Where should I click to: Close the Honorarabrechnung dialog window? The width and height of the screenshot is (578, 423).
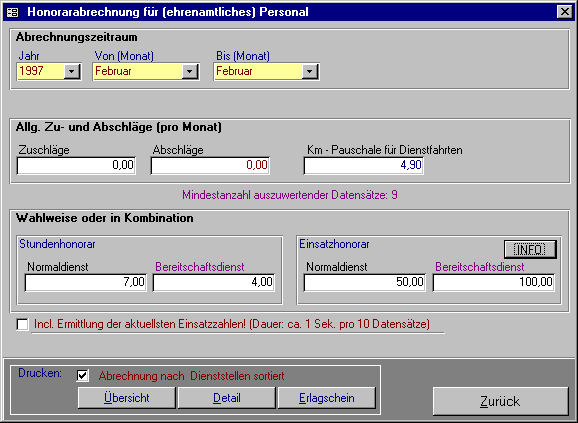click(564, 12)
